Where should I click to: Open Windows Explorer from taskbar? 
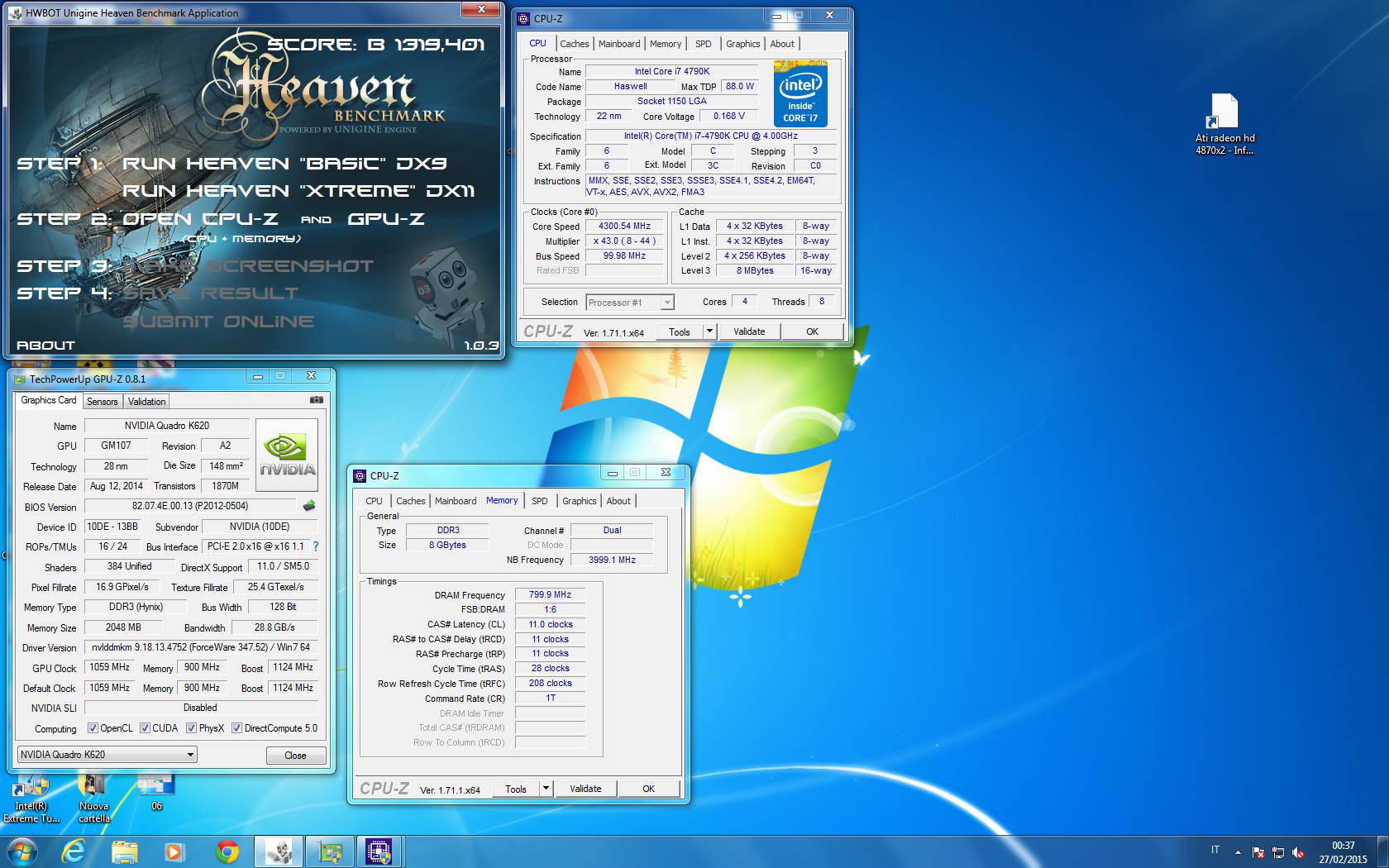(x=125, y=851)
